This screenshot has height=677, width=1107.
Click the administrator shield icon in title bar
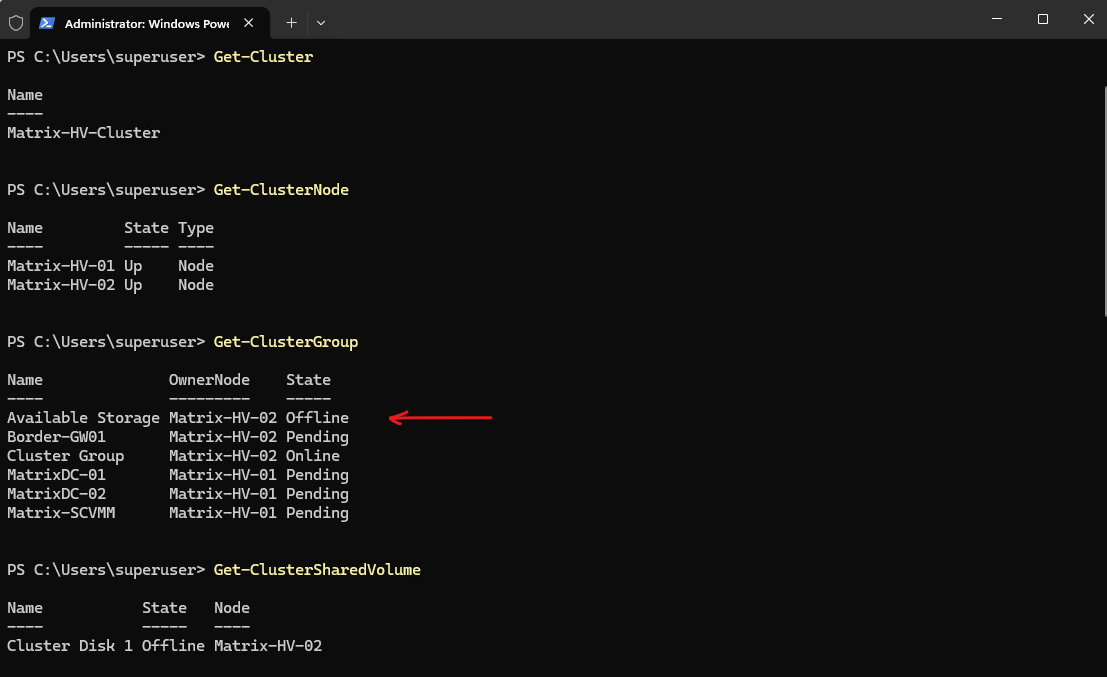point(16,23)
